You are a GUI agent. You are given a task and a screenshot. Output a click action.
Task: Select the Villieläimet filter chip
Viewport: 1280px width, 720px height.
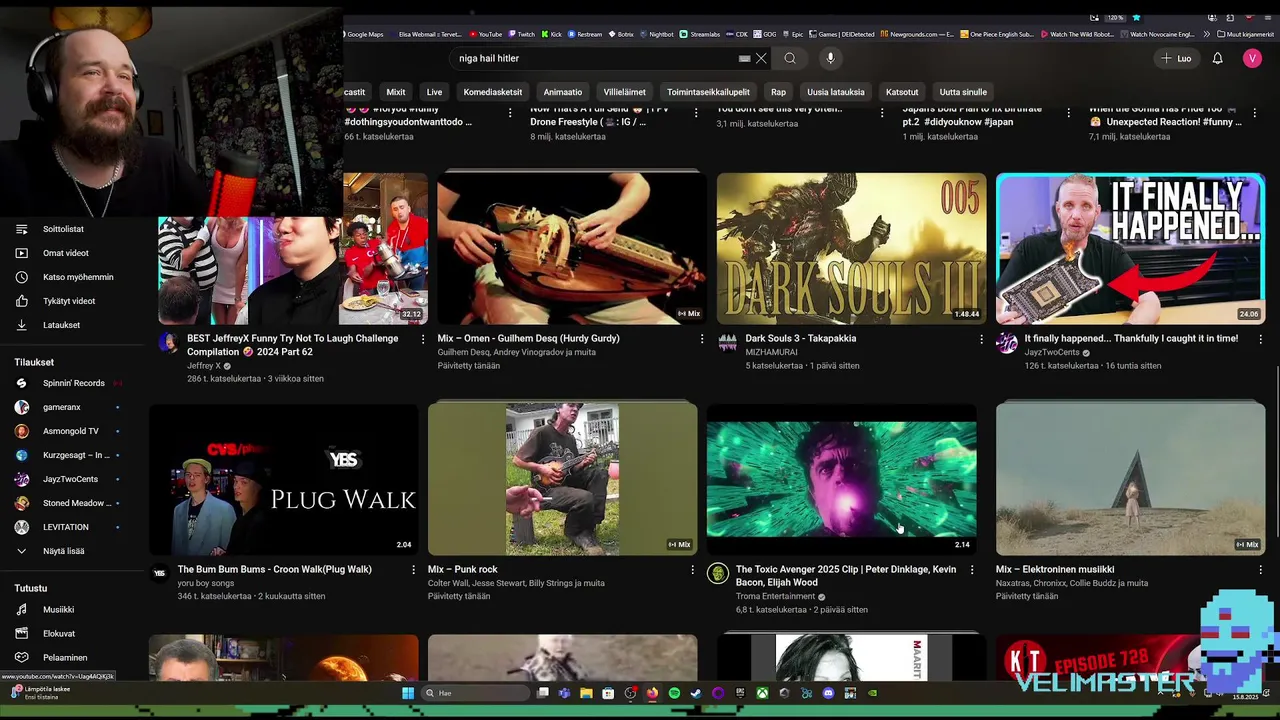pyautogui.click(x=624, y=92)
